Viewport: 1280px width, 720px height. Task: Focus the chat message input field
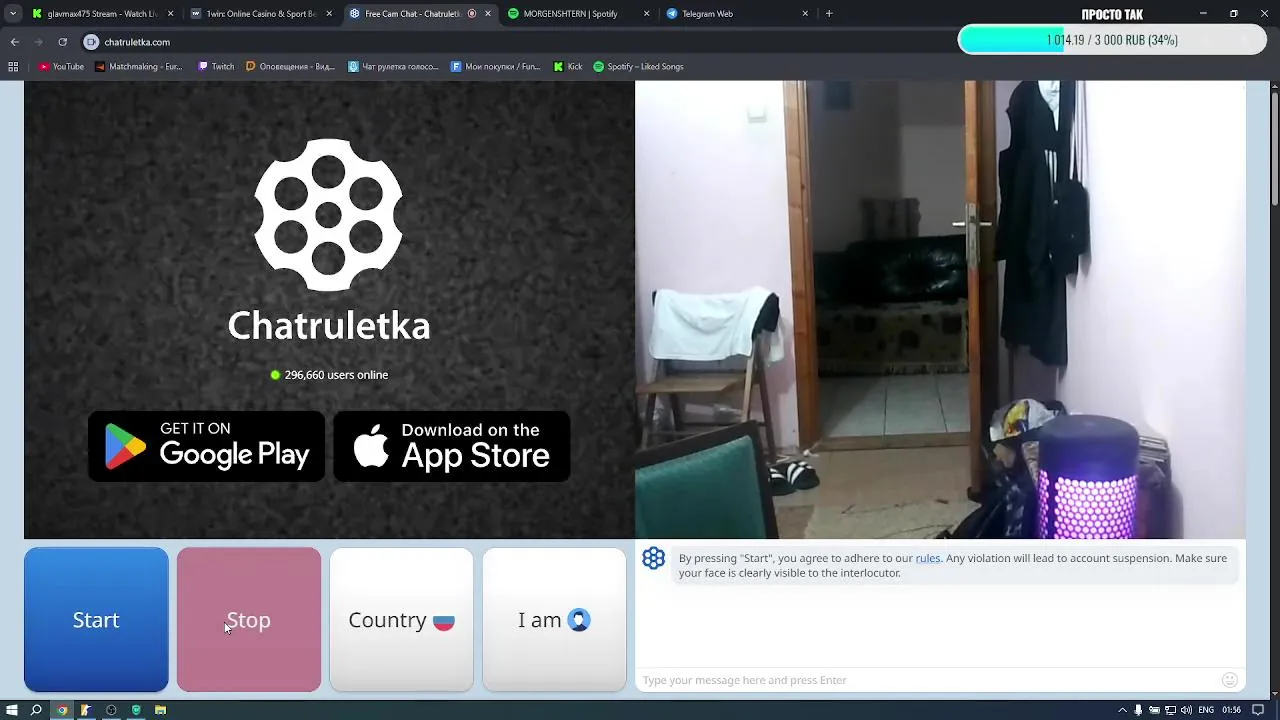coord(928,680)
